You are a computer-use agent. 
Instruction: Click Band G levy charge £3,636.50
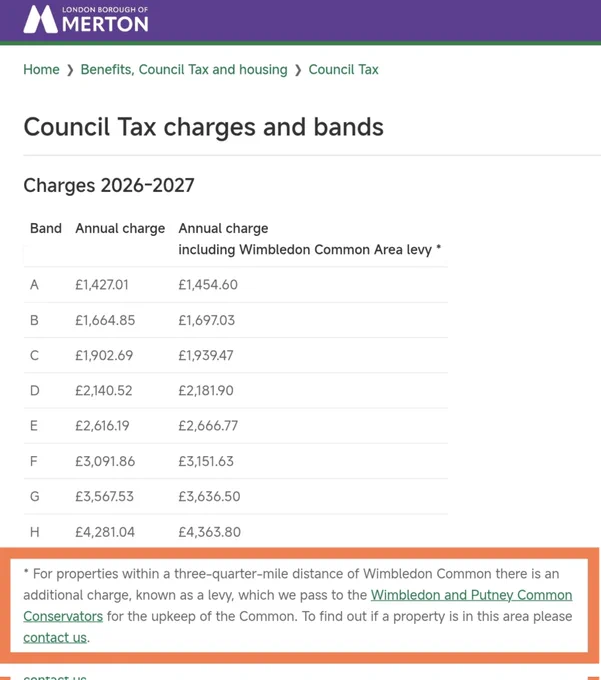pos(209,496)
